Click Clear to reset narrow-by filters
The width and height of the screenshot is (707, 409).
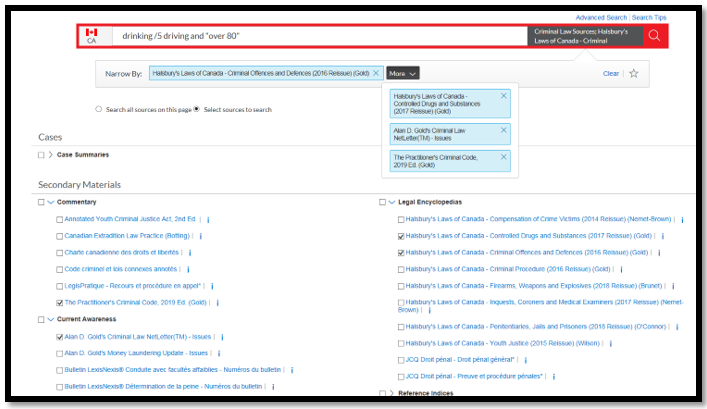click(x=610, y=73)
